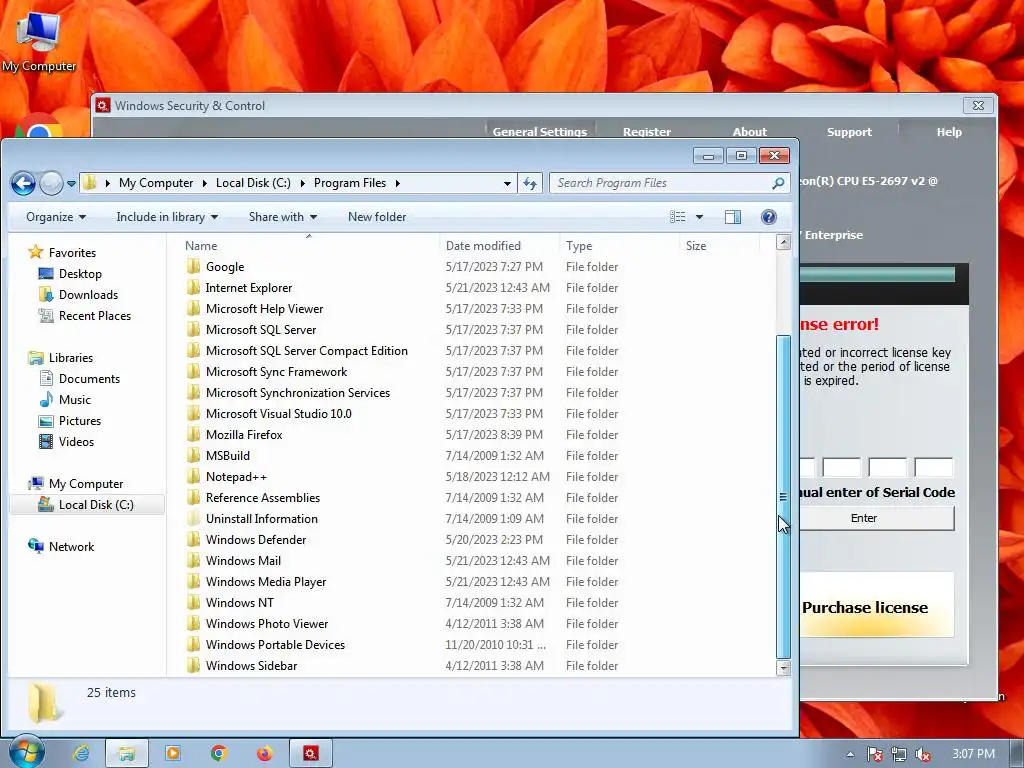Open Support tab in Windows Security & Control

(x=849, y=131)
